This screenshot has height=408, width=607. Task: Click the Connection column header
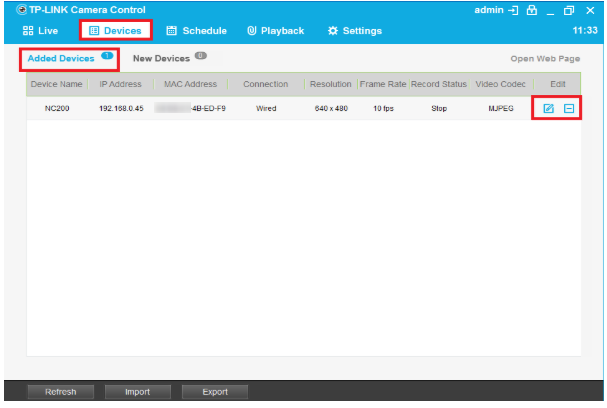pos(266,84)
